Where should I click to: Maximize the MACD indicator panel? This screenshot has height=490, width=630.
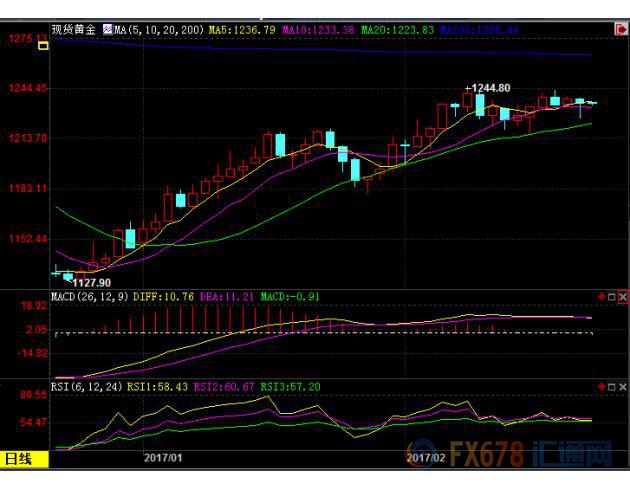[612, 297]
